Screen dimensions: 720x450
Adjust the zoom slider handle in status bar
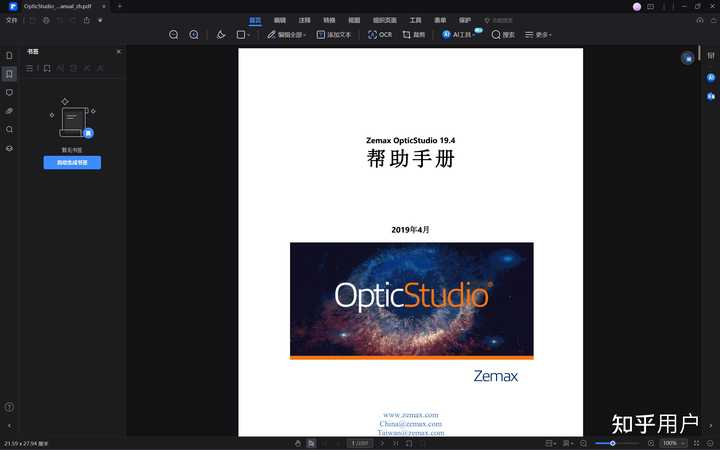point(613,443)
